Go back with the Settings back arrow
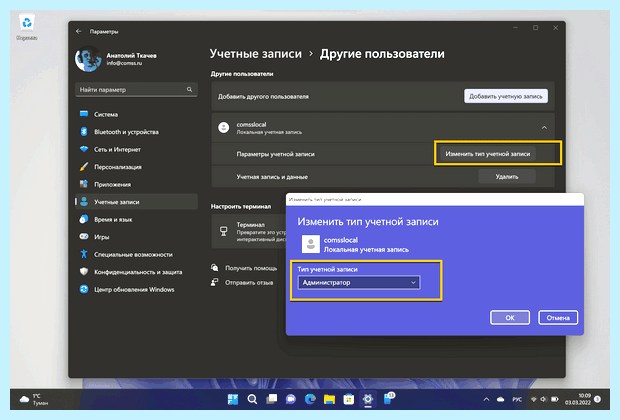This screenshot has width=620, height=420. tap(79, 31)
